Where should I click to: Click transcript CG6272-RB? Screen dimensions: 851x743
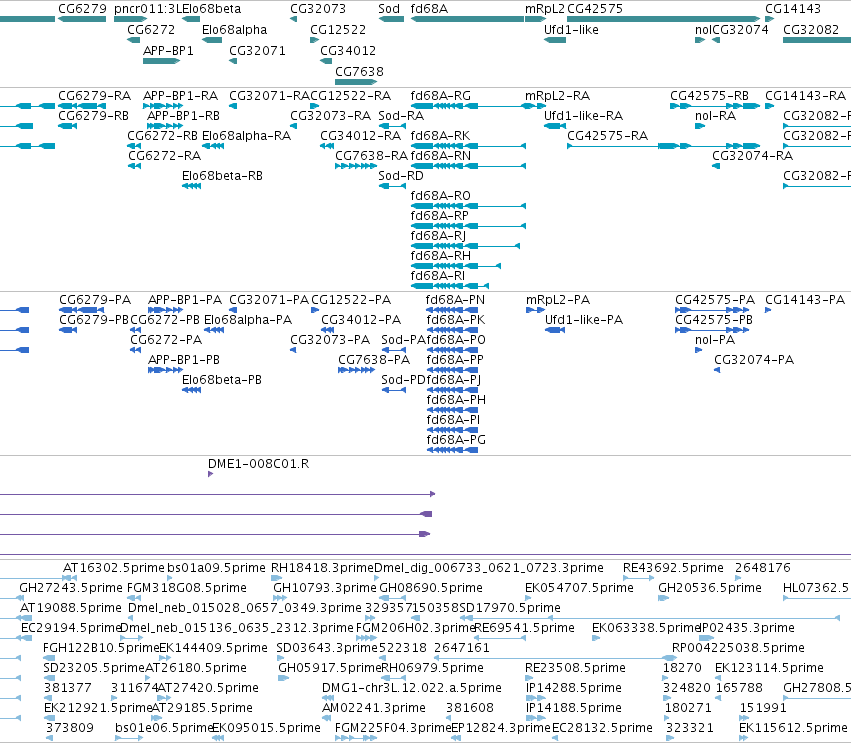tap(162, 136)
